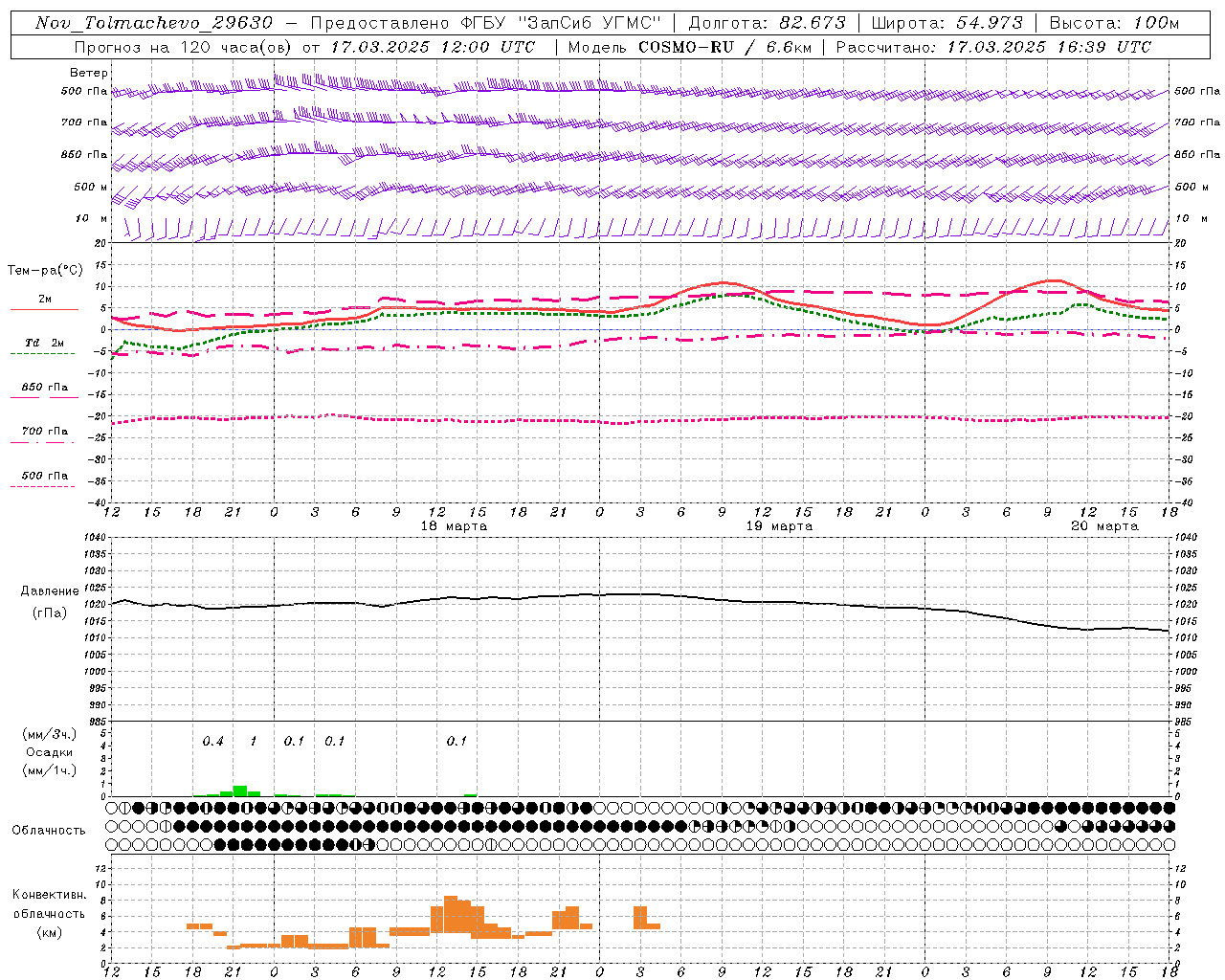
Task: Click the (гПа) pressure unit label
Action: tap(50, 613)
